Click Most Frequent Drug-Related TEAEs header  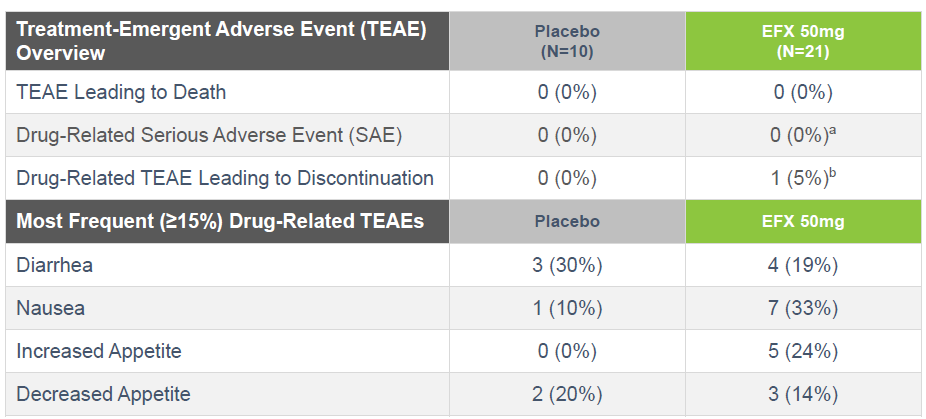tap(227, 222)
